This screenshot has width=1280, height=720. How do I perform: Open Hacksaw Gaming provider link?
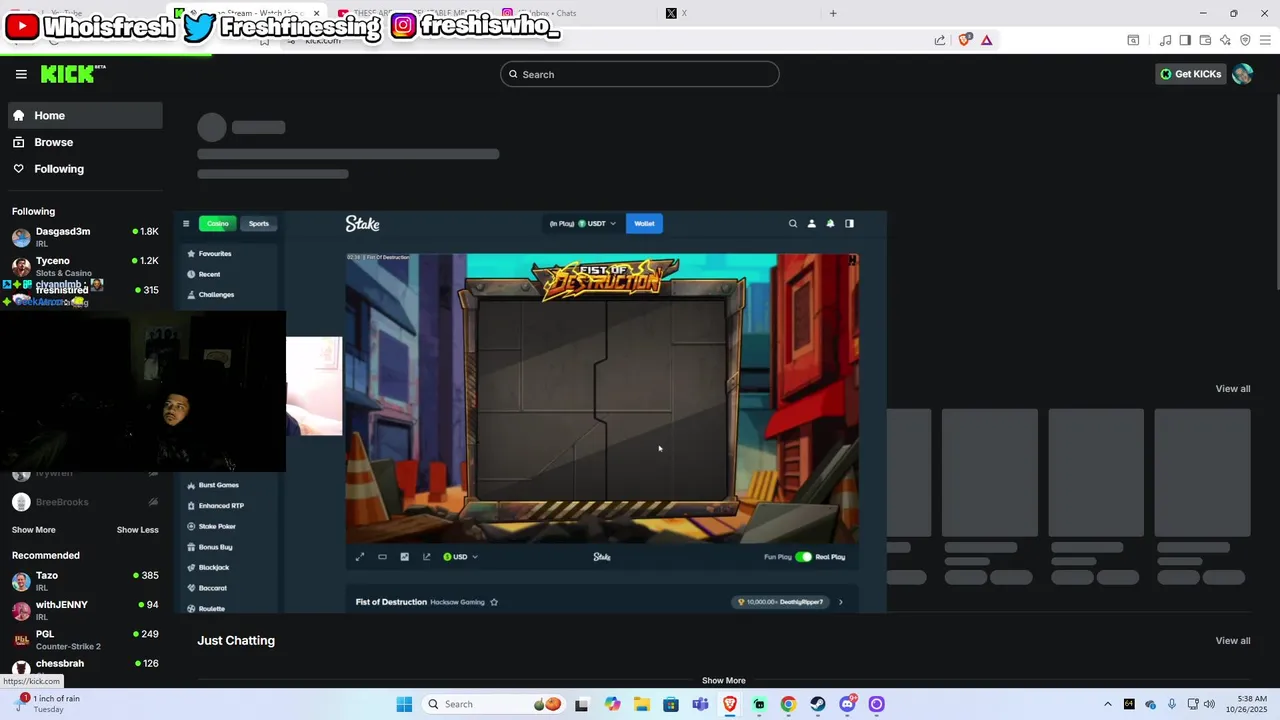[457, 602]
